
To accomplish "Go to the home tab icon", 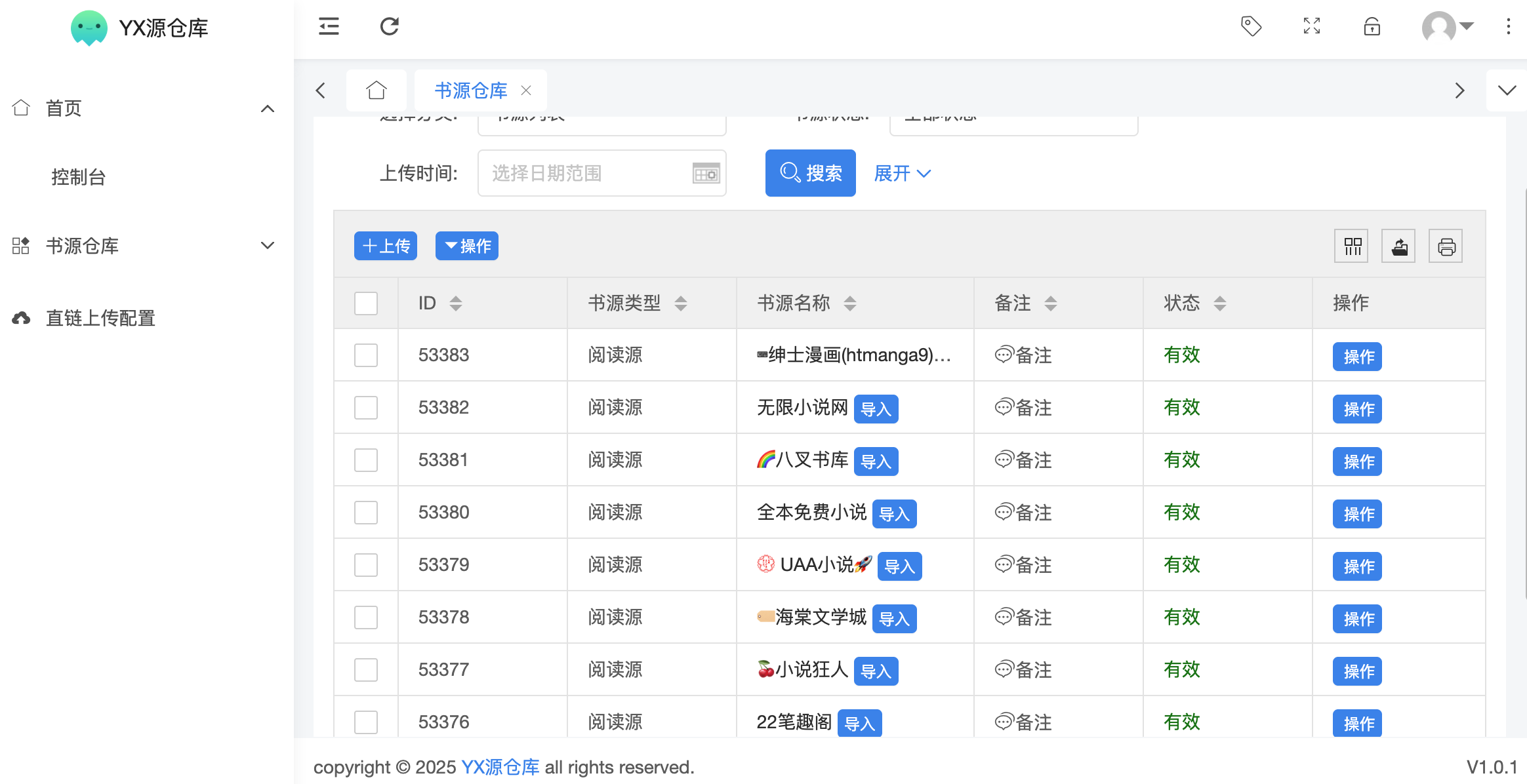I will point(377,90).
